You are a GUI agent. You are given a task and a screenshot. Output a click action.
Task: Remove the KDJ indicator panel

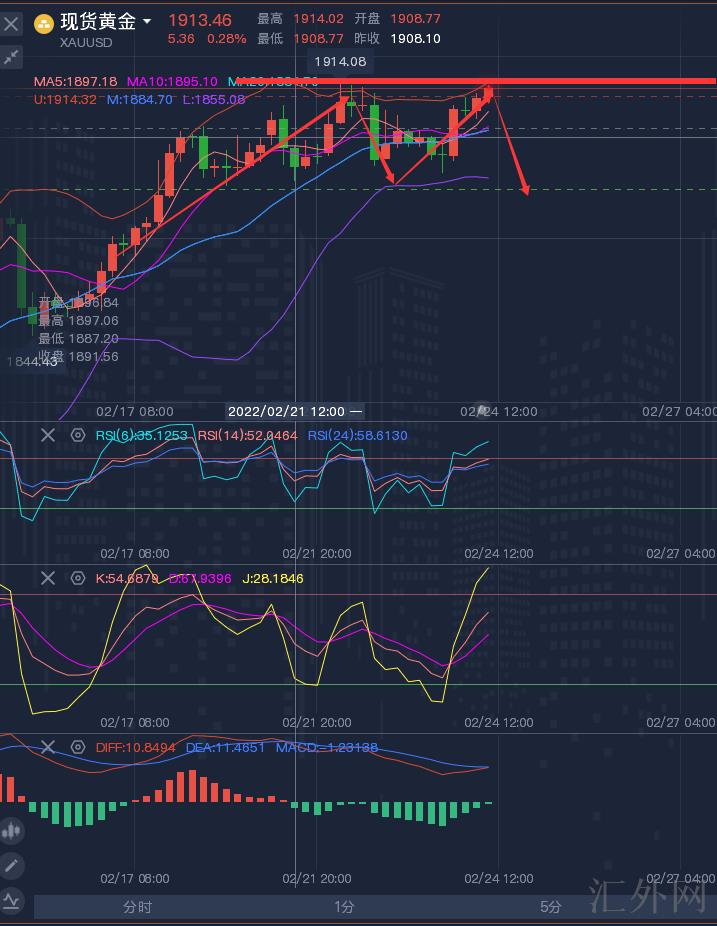[48, 578]
